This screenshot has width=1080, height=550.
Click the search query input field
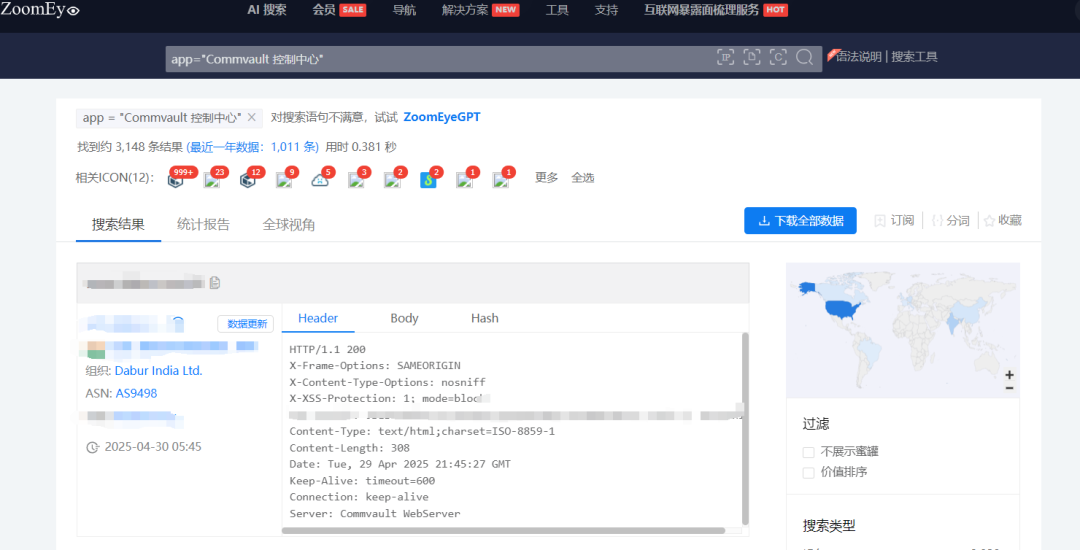tap(441, 59)
